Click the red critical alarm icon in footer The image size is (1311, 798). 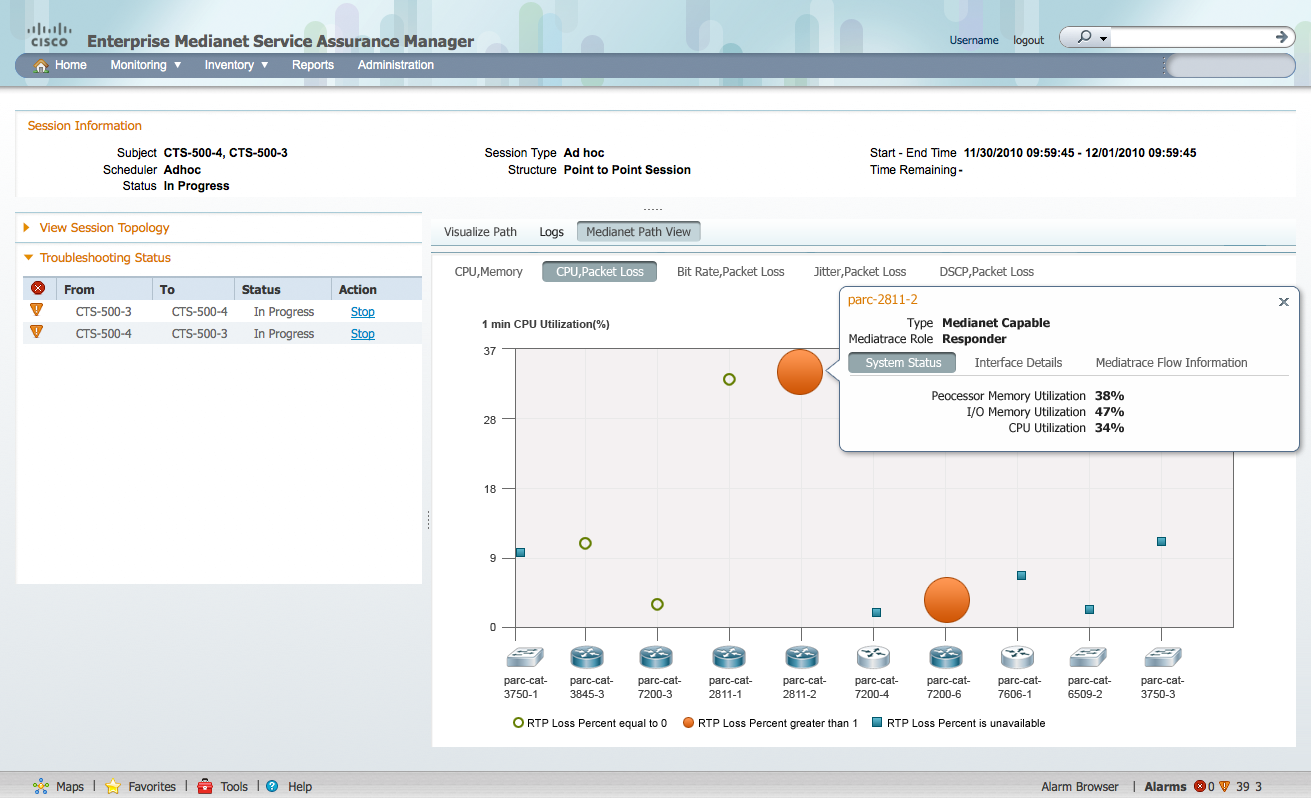point(1200,786)
